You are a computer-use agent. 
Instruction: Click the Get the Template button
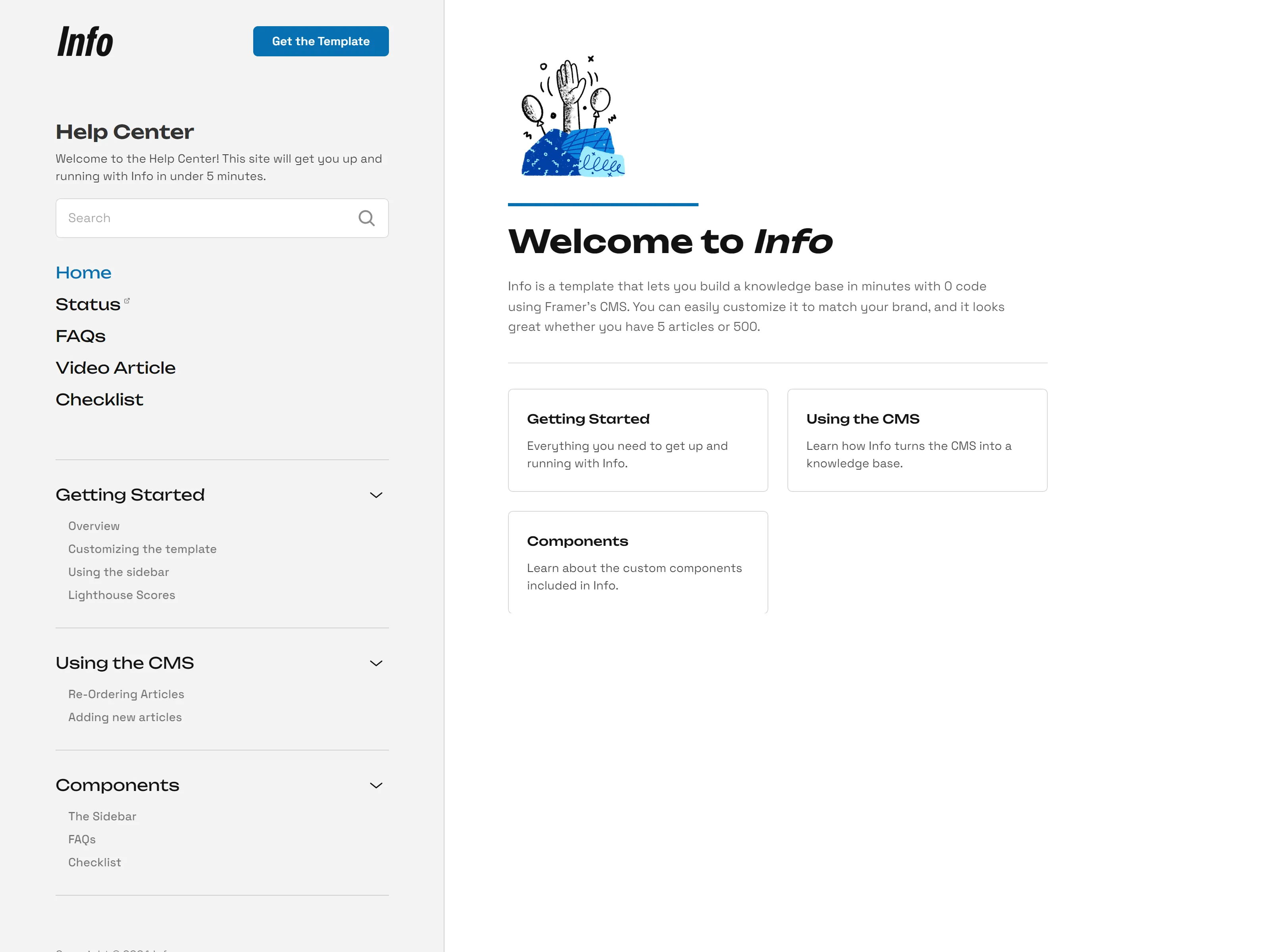(321, 41)
